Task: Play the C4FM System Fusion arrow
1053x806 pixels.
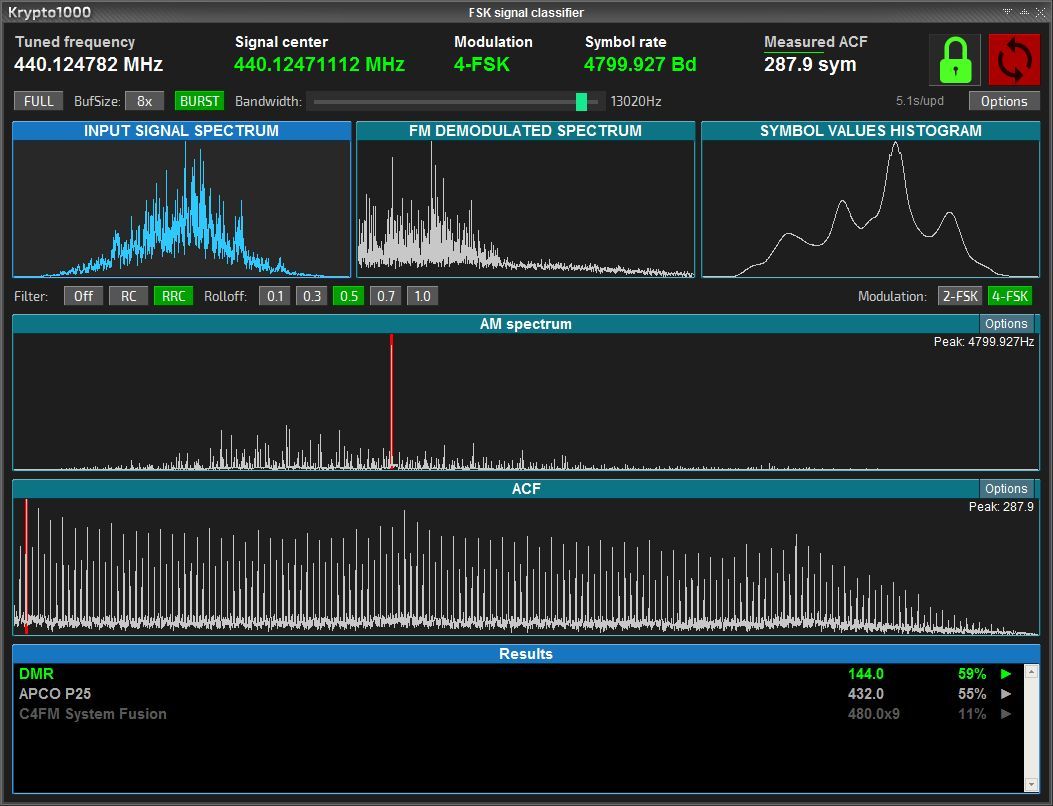Action: pyautogui.click(x=1005, y=714)
